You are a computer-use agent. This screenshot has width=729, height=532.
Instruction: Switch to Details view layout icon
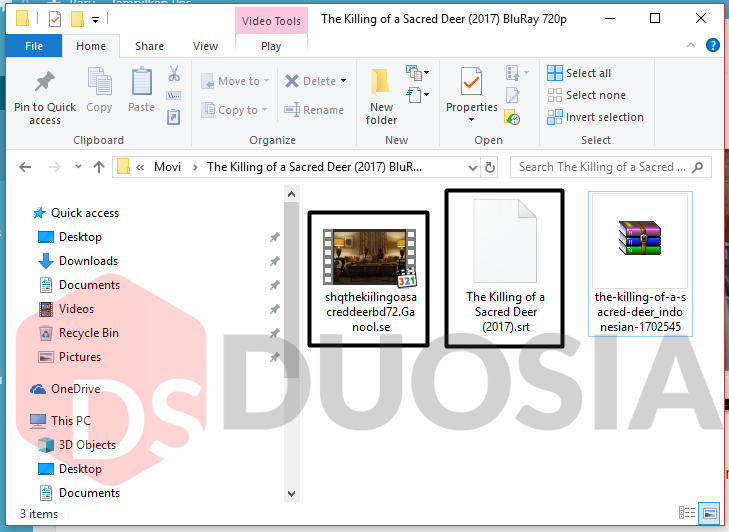click(x=687, y=512)
